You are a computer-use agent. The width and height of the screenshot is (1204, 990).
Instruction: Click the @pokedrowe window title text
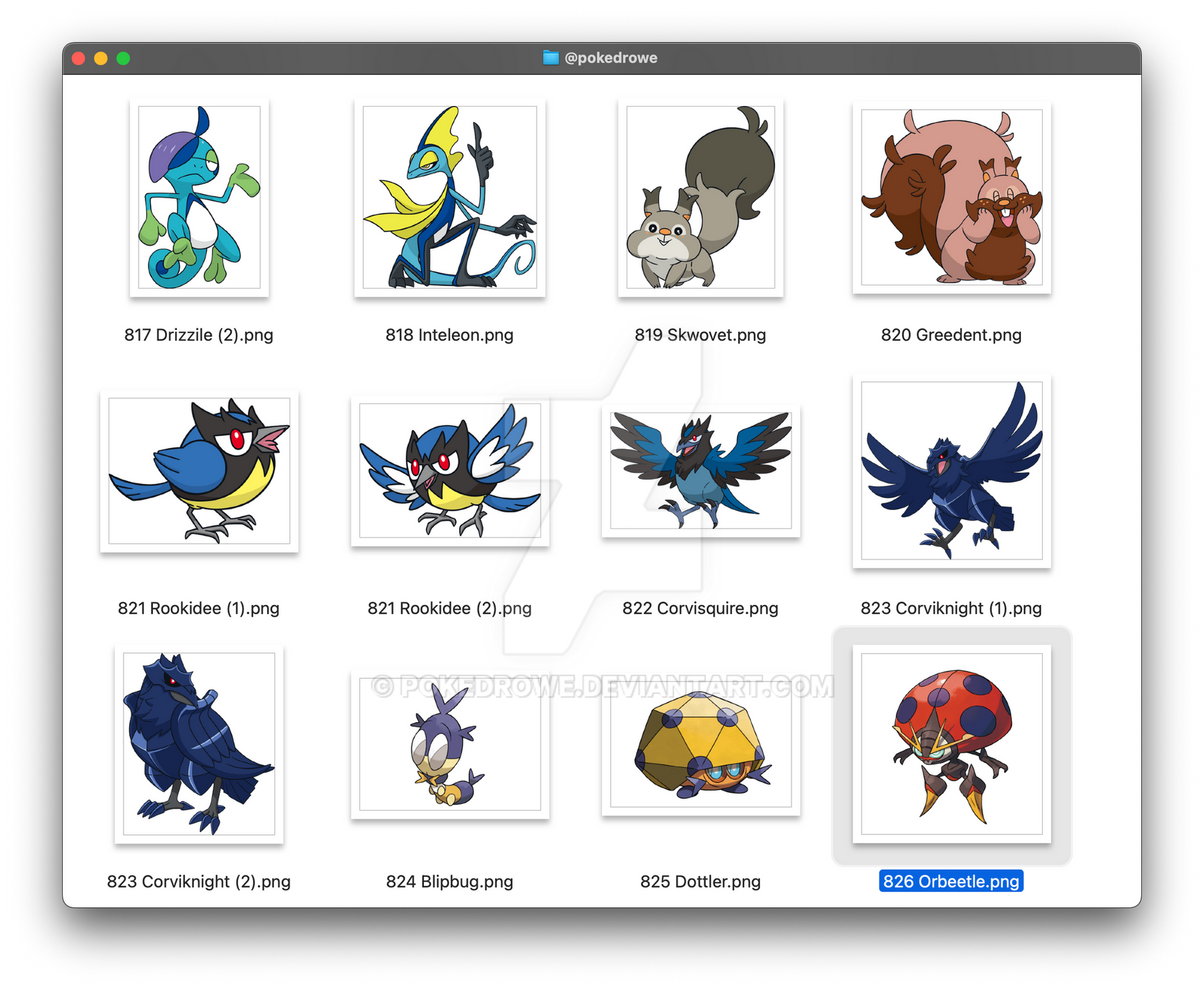(611, 58)
